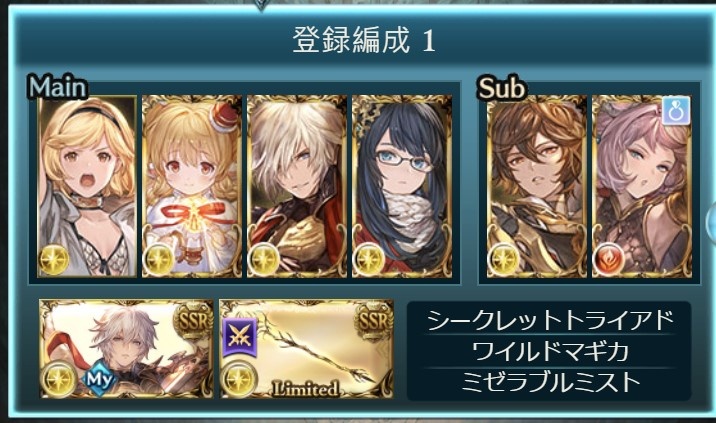Click light element icon on glasses character
This screenshot has height=423, width=716.
pyautogui.click(x=369, y=259)
